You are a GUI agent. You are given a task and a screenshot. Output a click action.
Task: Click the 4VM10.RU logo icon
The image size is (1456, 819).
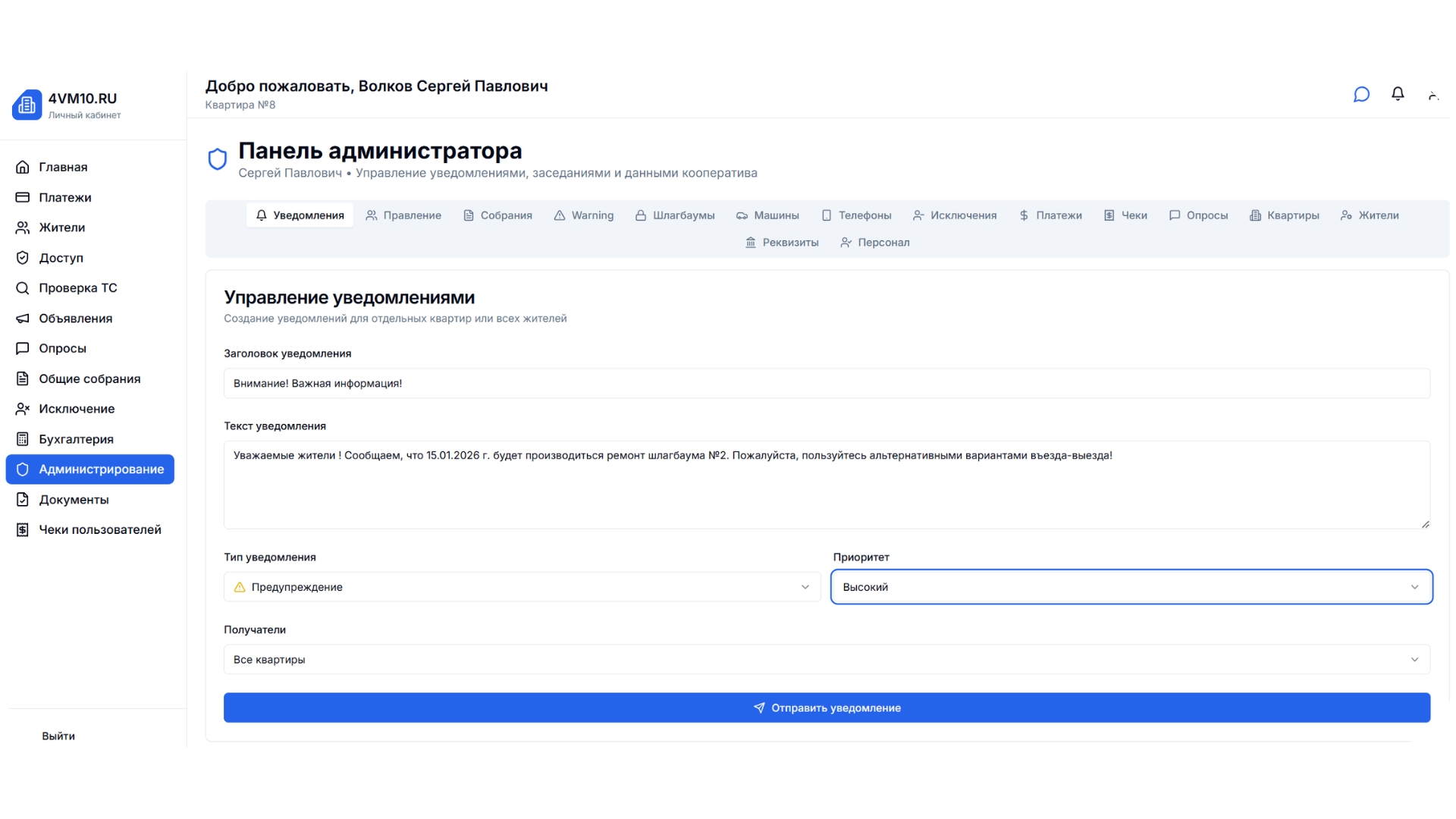pos(27,105)
